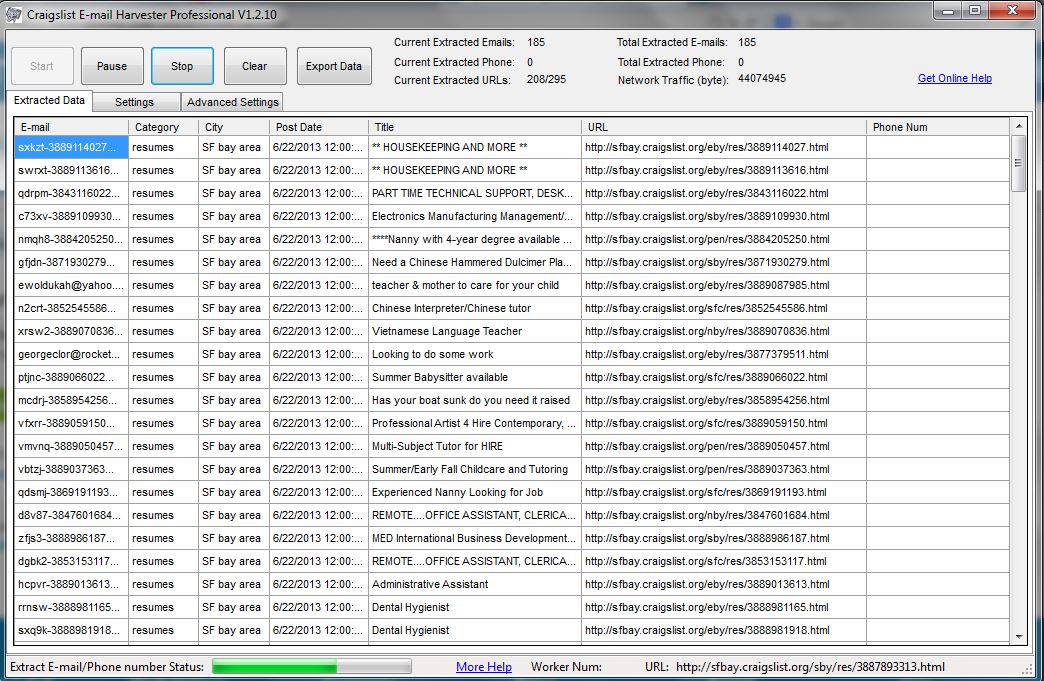Click the 'Professional Artist 4 Hire Contemporary' title cell

pyautogui.click(x=474, y=423)
